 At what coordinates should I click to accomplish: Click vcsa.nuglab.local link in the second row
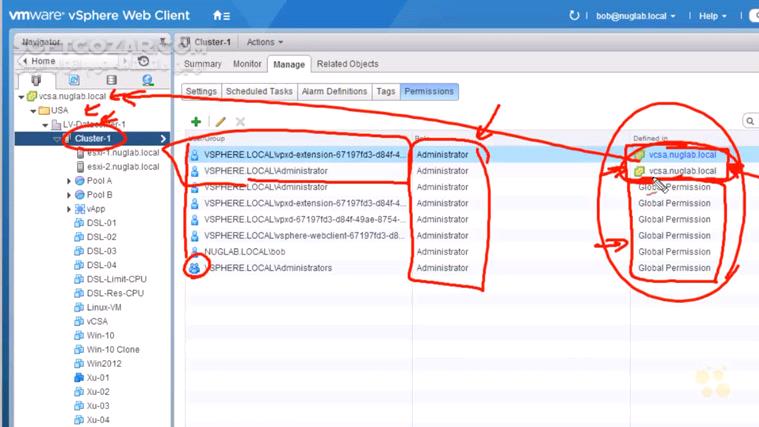point(683,171)
